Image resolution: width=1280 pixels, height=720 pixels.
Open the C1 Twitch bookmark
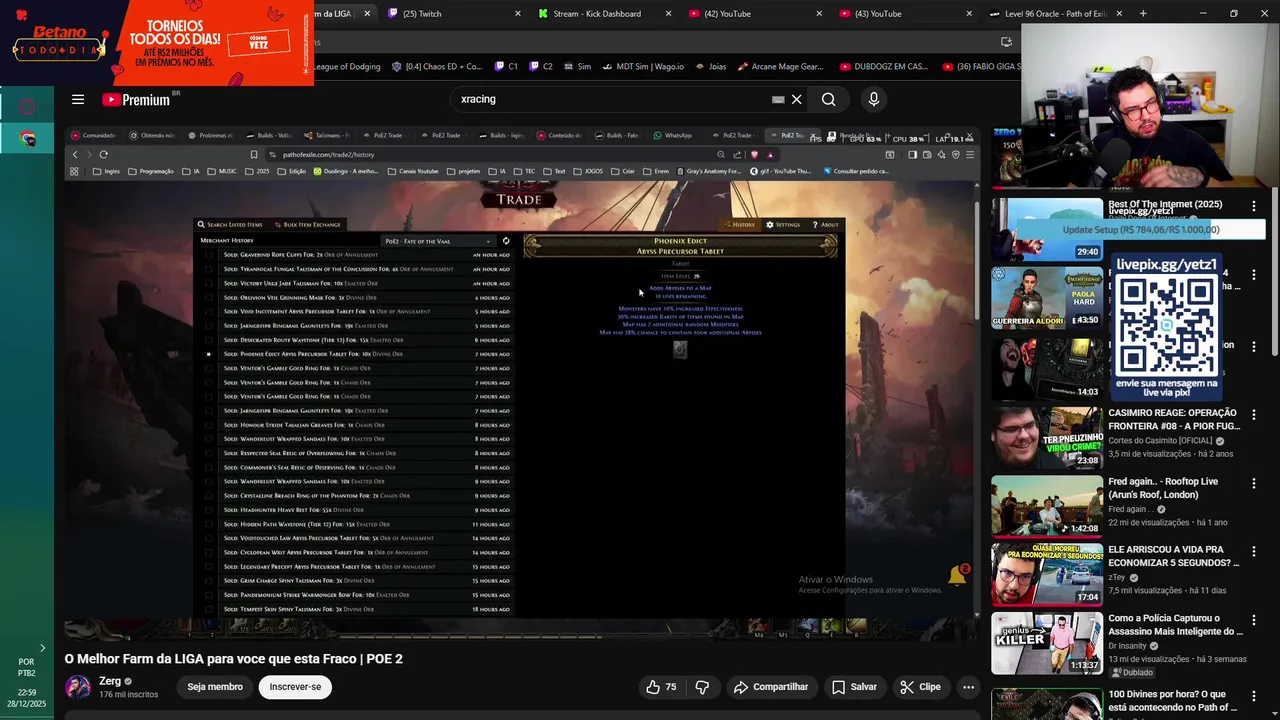tap(507, 67)
